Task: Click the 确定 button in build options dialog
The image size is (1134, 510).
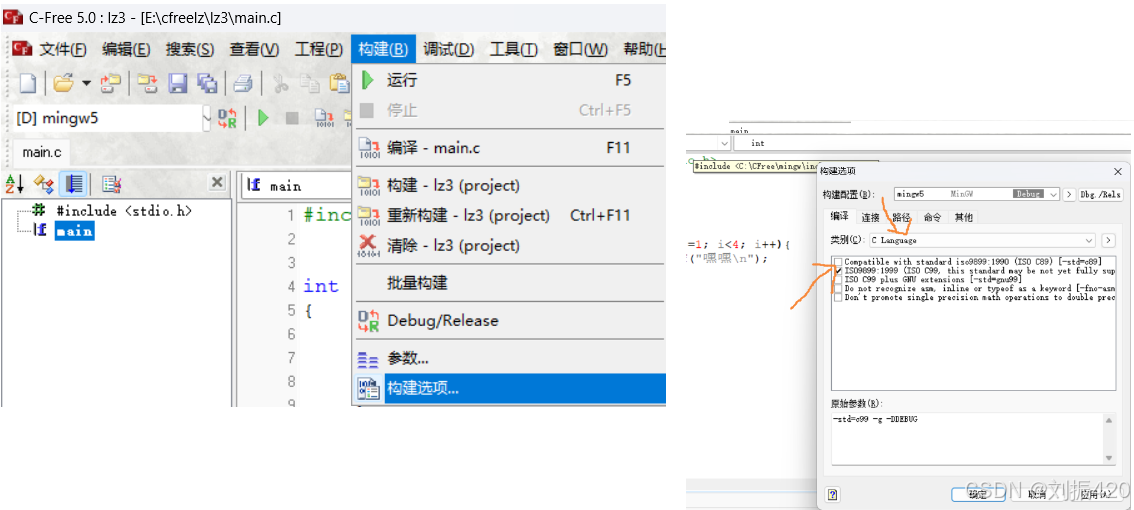Action: 977,495
